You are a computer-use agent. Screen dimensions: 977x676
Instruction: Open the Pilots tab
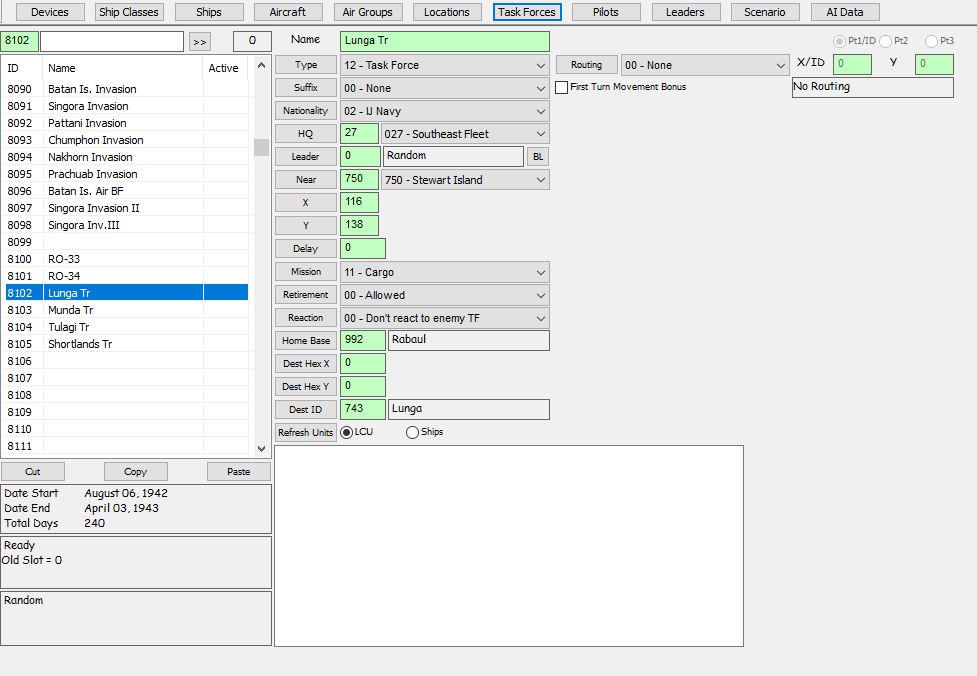coord(606,12)
